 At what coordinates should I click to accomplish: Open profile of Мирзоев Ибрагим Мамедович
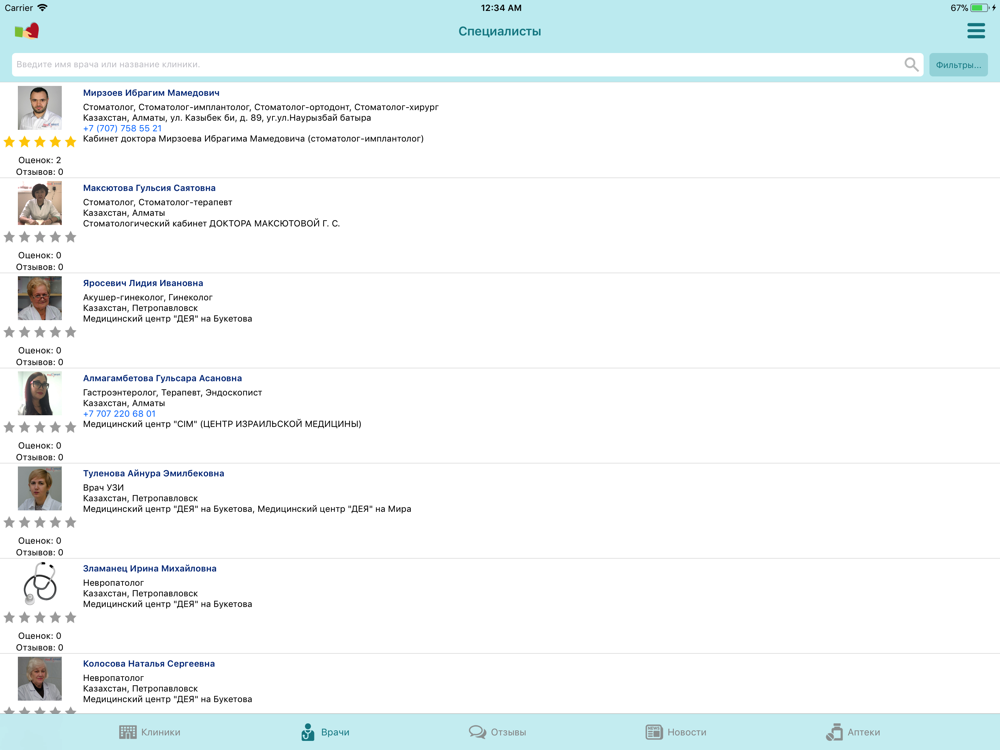pyautogui.click(x=151, y=92)
